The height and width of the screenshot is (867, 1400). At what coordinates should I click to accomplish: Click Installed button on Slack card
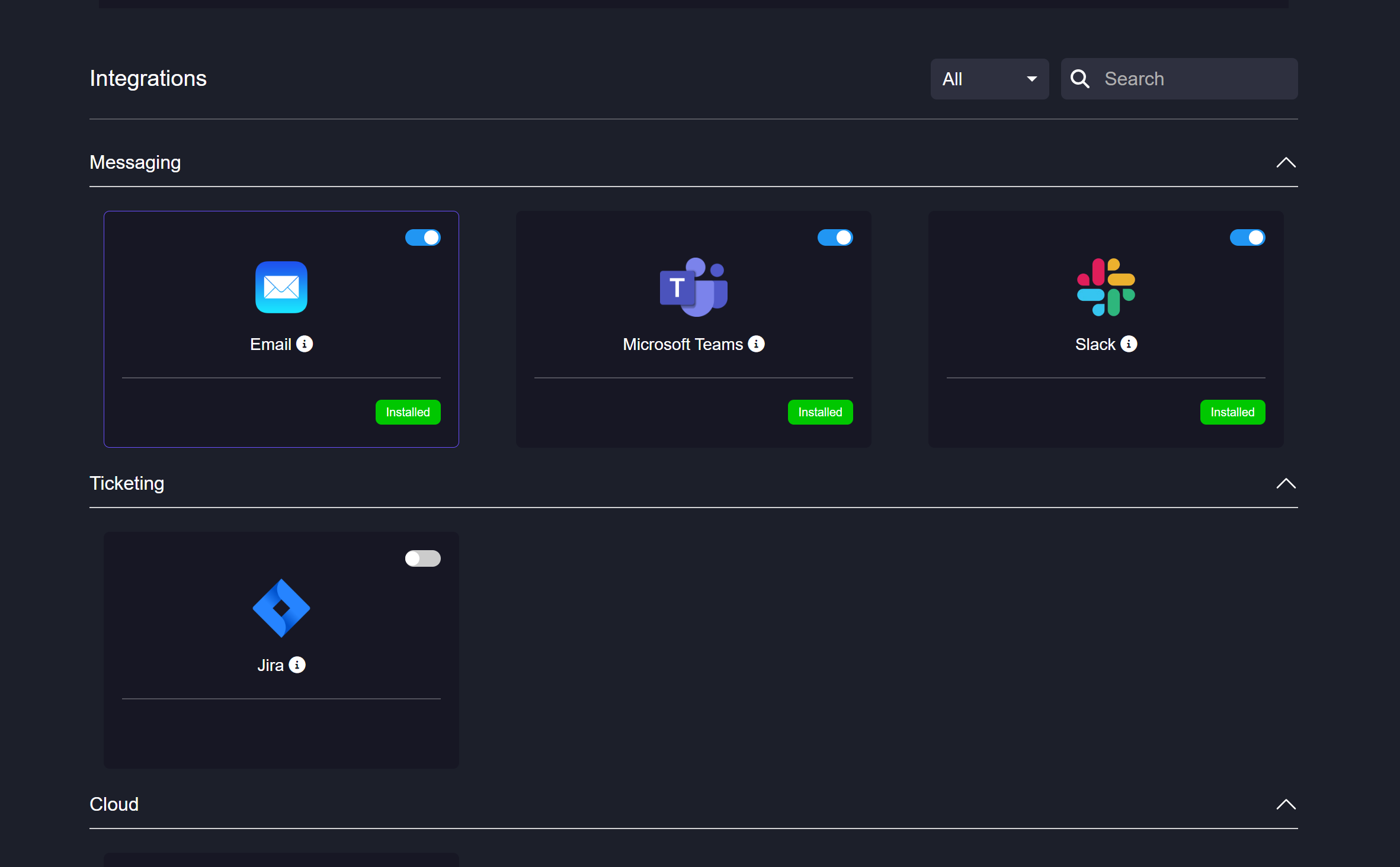click(x=1232, y=412)
